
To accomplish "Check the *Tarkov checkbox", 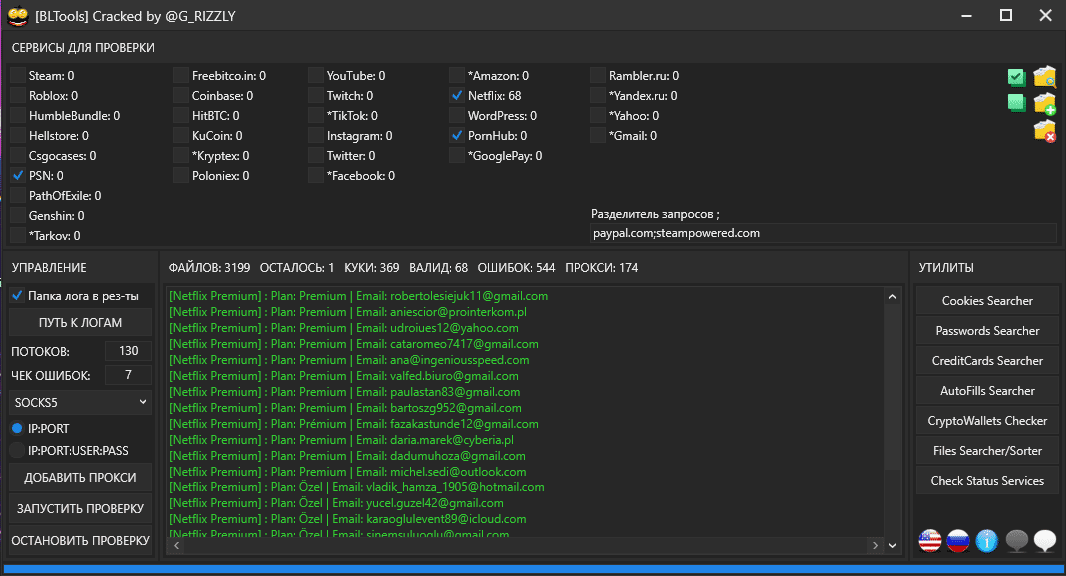I will (x=18, y=236).
